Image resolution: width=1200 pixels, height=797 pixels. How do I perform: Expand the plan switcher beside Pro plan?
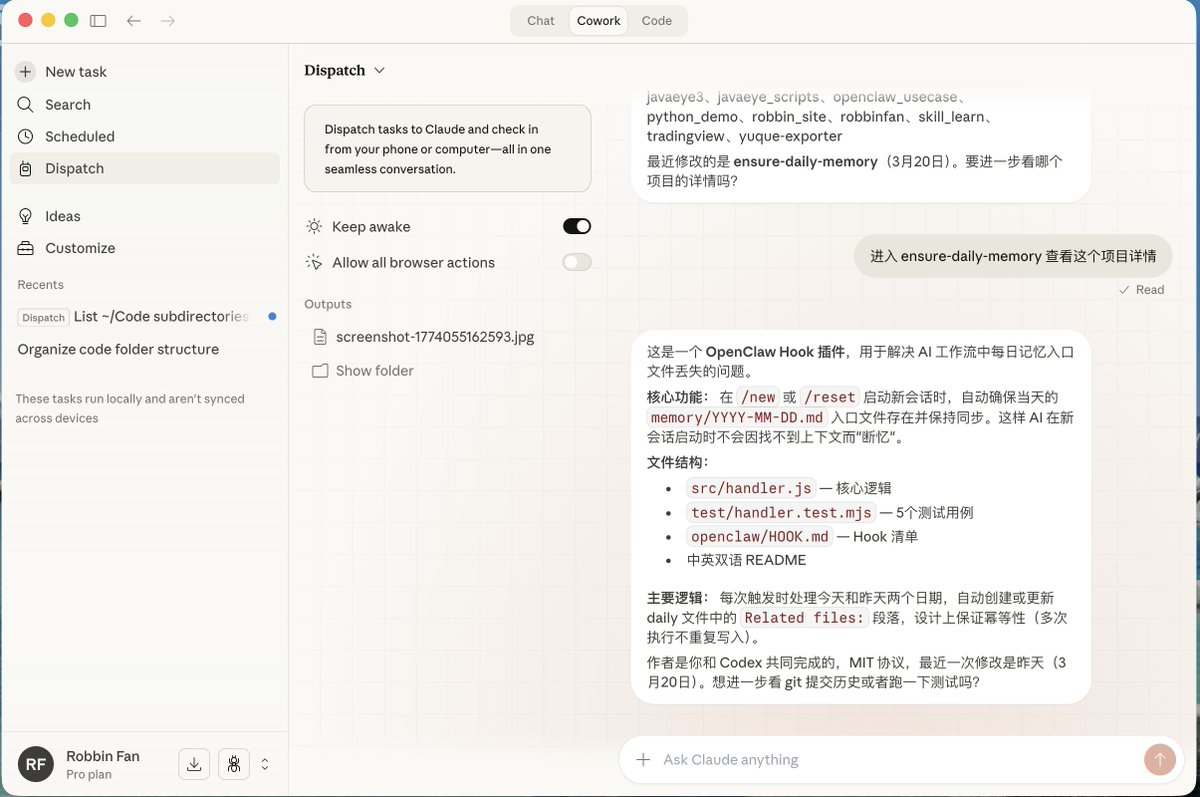[x=265, y=763]
